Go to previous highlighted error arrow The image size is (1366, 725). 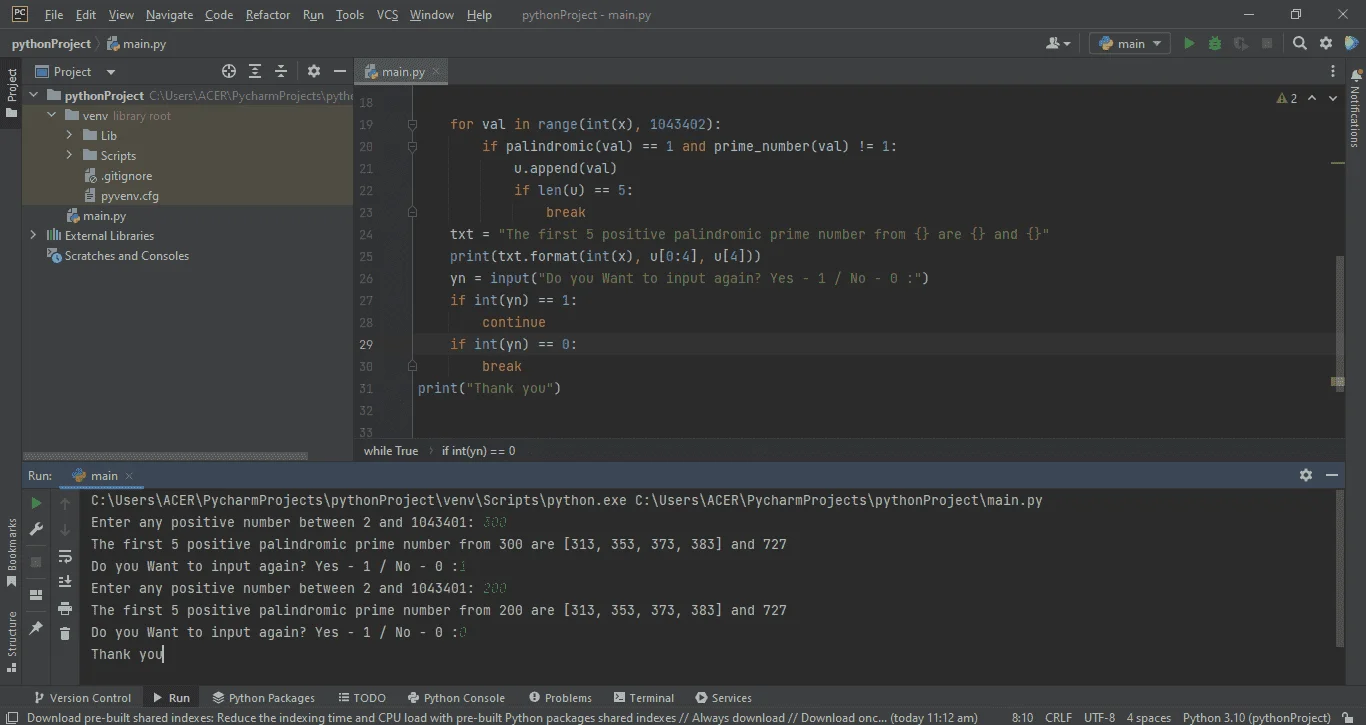tap(1312, 98)
